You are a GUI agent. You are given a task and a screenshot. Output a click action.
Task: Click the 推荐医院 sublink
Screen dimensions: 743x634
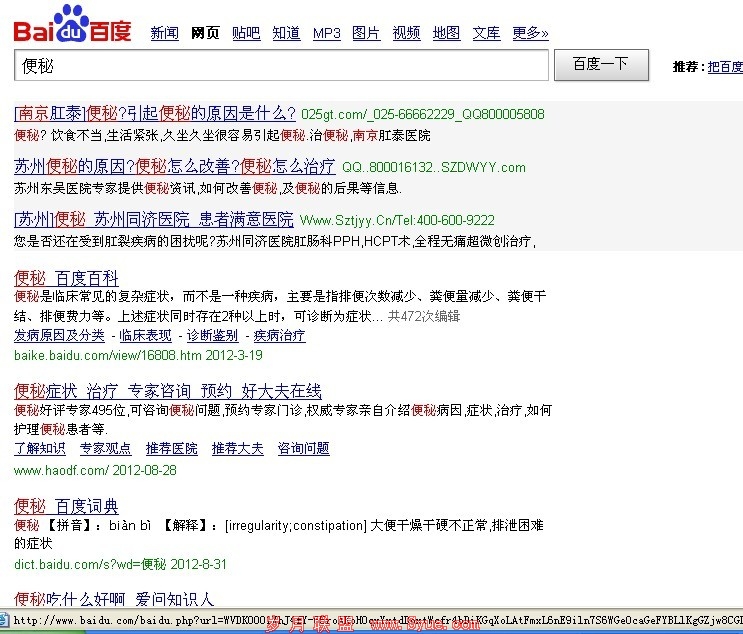click(x=172, y=448)
